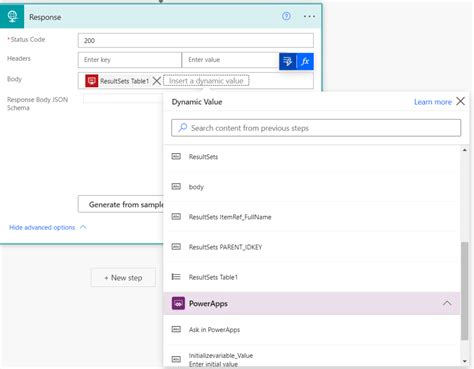Click the Enter key header field
The height and width of the screenshot is (369, 474).
tap(130, 60)
